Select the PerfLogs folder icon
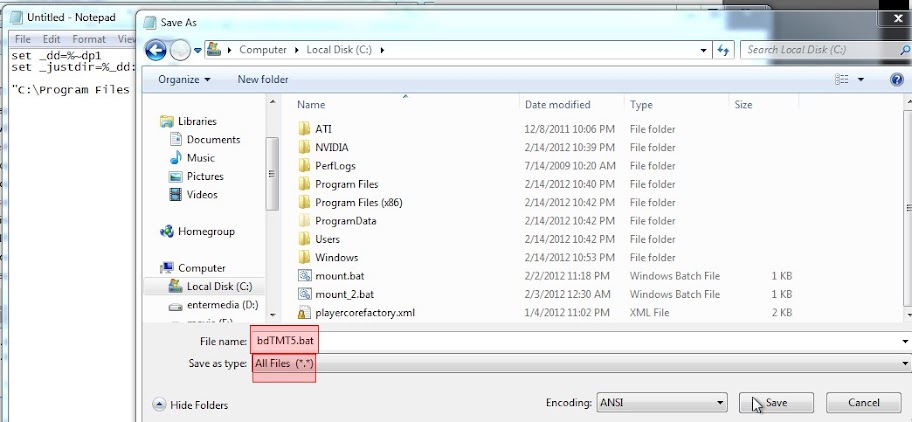 point(304,166)
